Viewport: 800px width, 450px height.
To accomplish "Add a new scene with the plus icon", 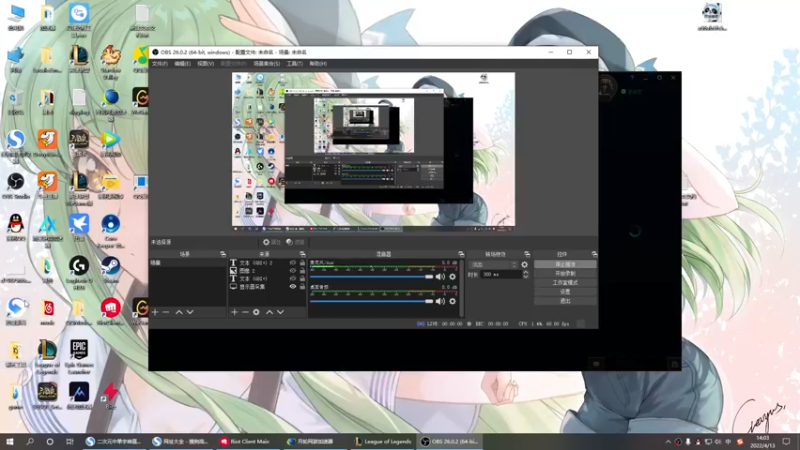I will (x=155, y=312).
